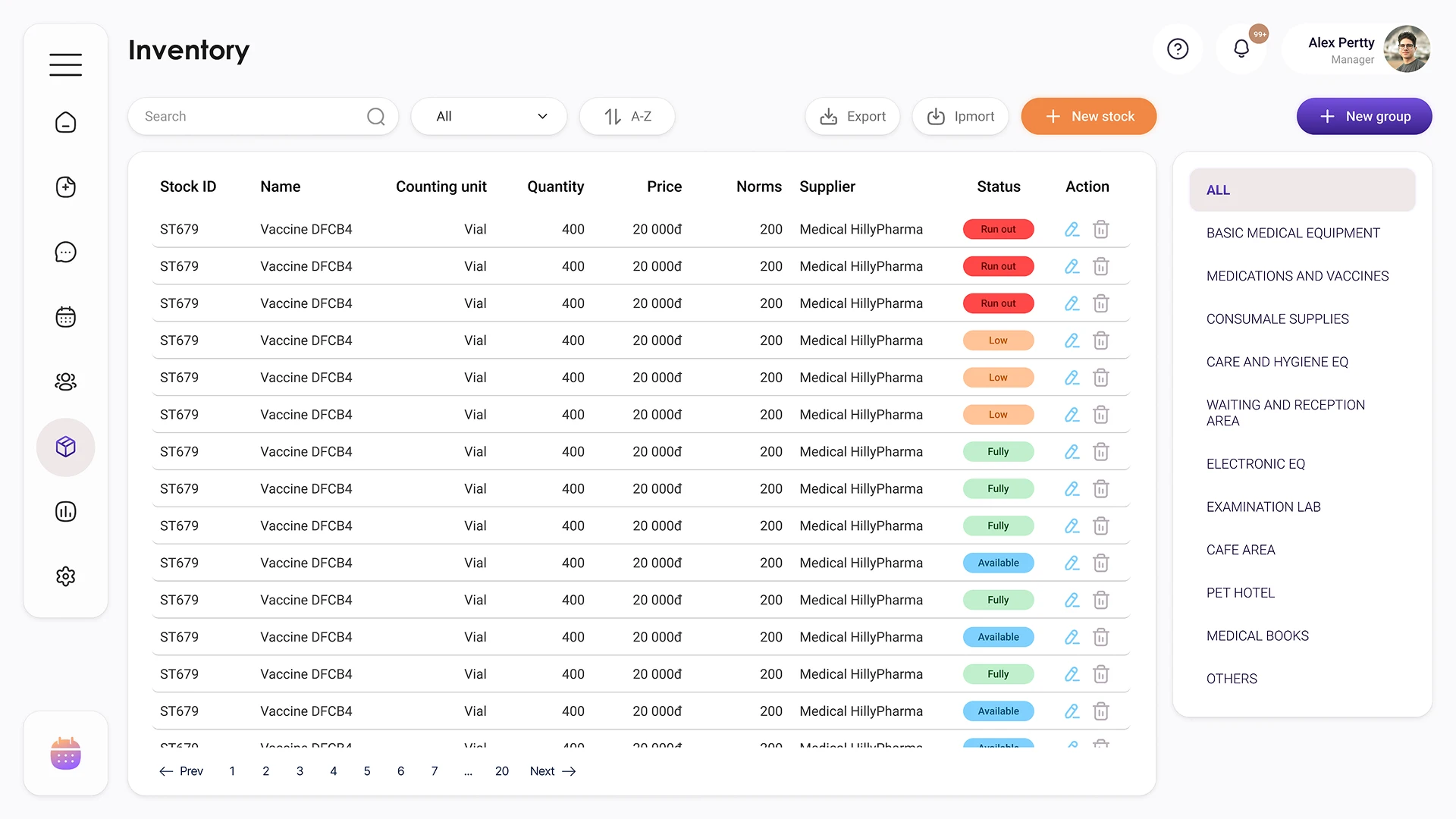Open the All filter dropdown
This screenshot has height=819, width=1456.
tap(488, 116)
